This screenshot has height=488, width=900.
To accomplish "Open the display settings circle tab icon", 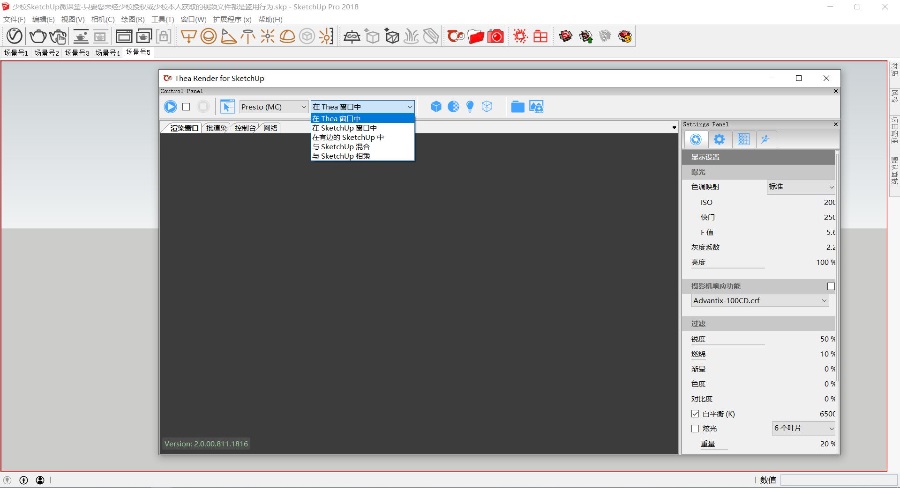I will coord(696,139).
